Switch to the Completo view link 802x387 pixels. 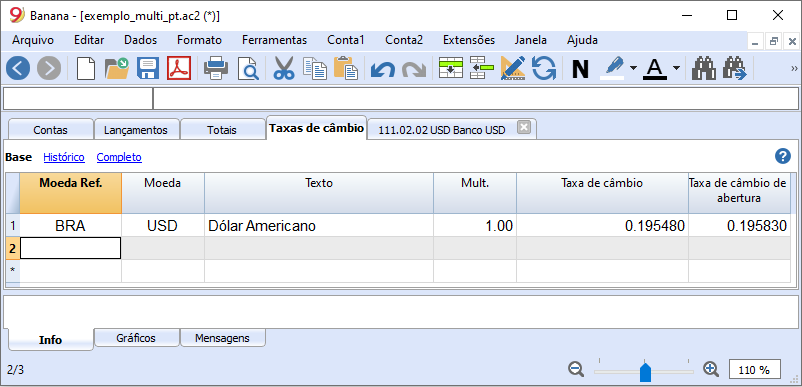119,157
